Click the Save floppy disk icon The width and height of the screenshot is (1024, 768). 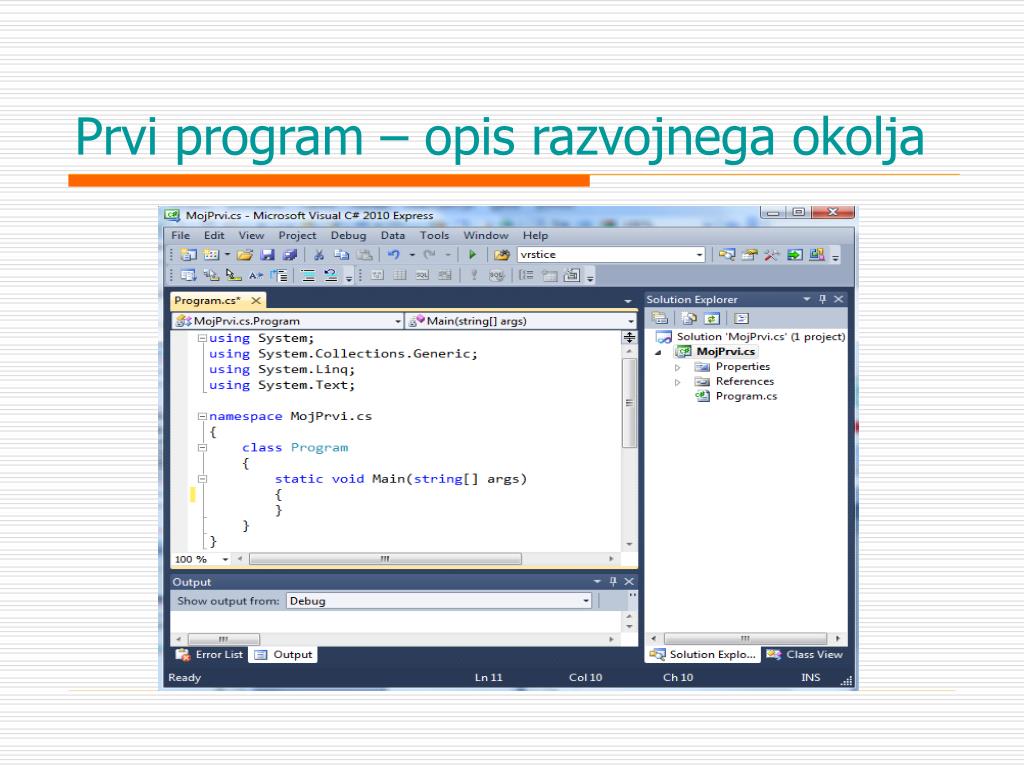pyautogui.click(x=267, y=255)
